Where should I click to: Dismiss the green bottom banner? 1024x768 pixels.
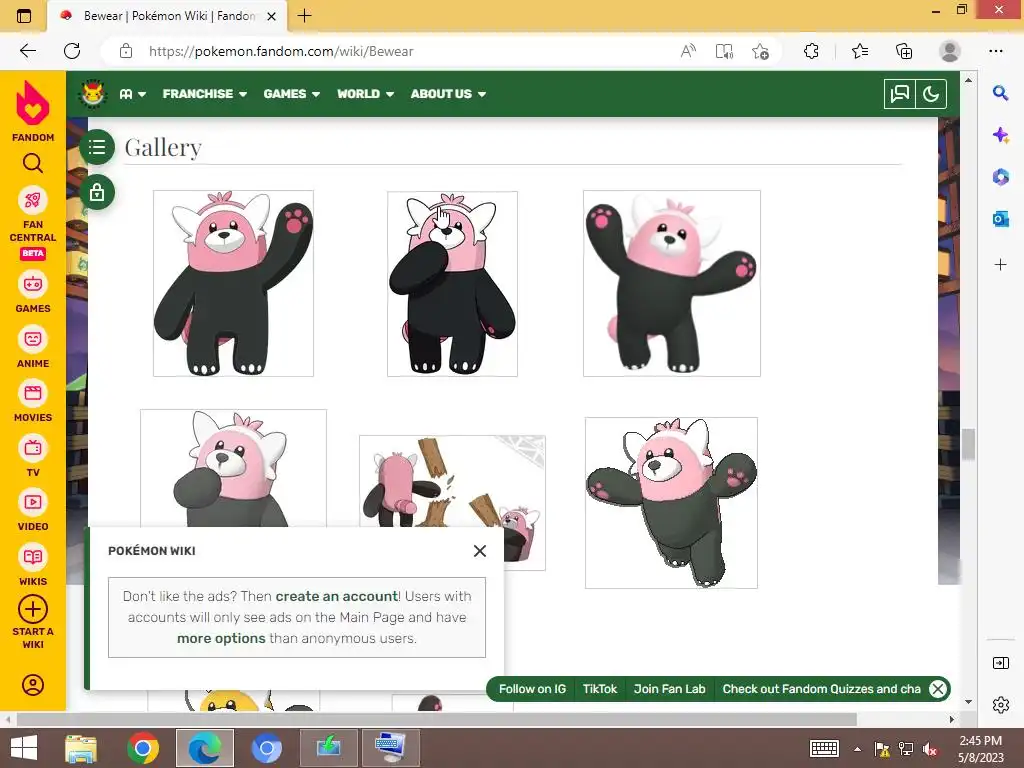coord(938,689)
